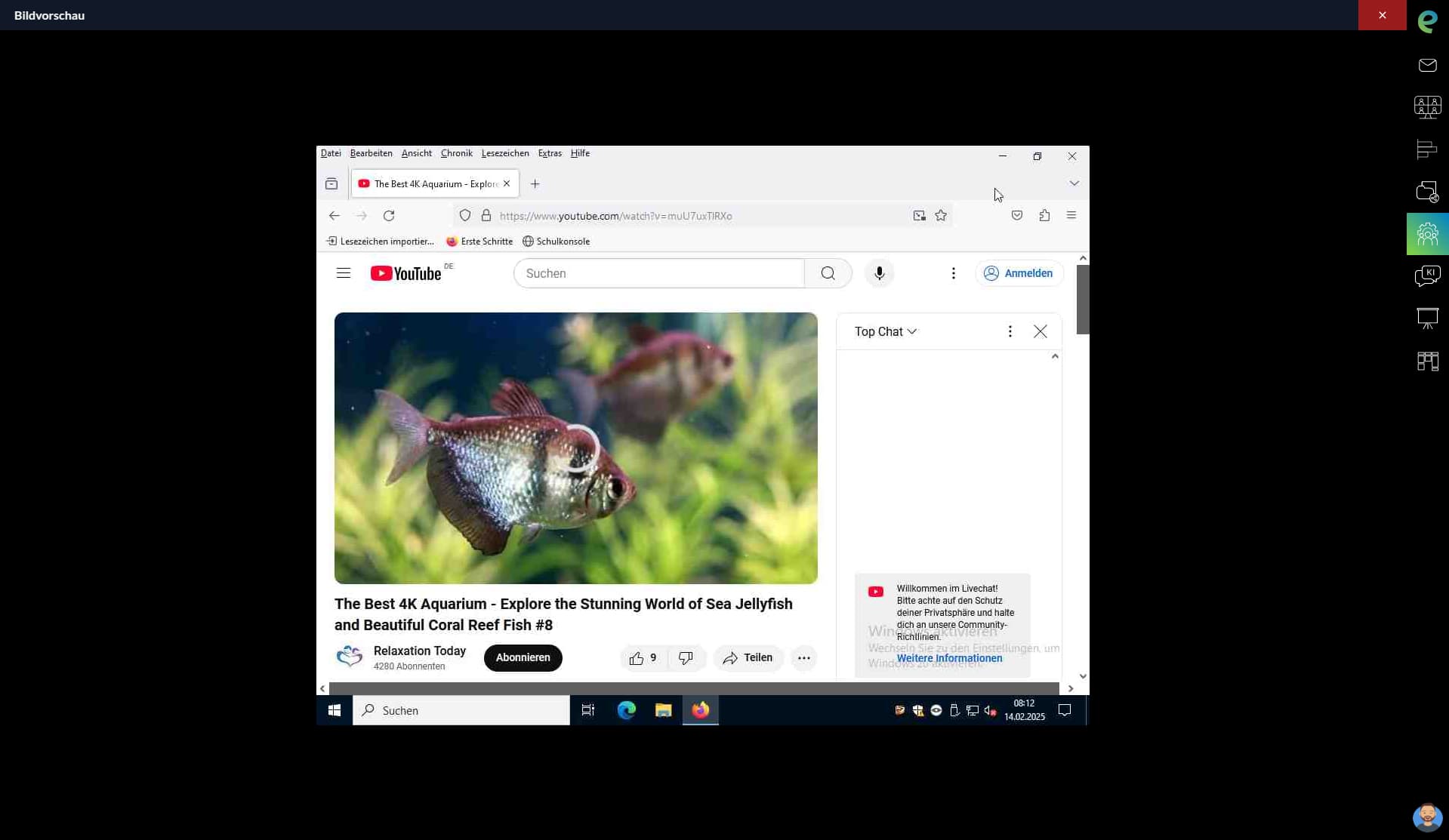1449x840 pixels.
Task: Click the YouTube Suchen search field
Action: (658, 273)
